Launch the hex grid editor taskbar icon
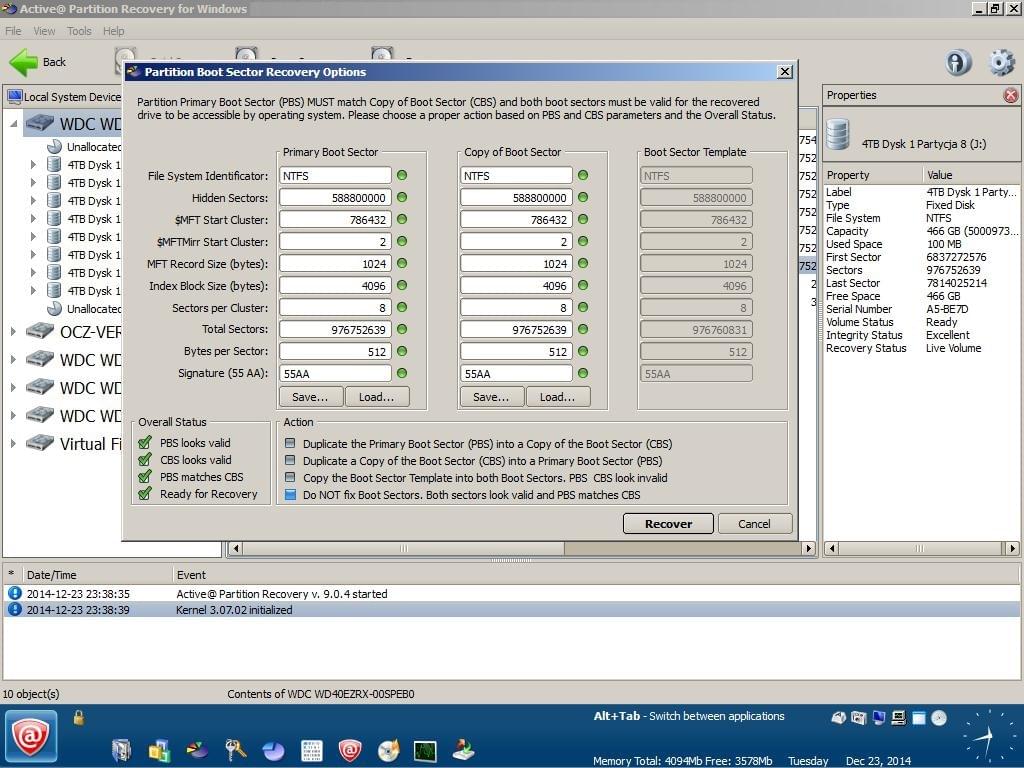This screenshot has height=768, width=1024. [312, 751]
